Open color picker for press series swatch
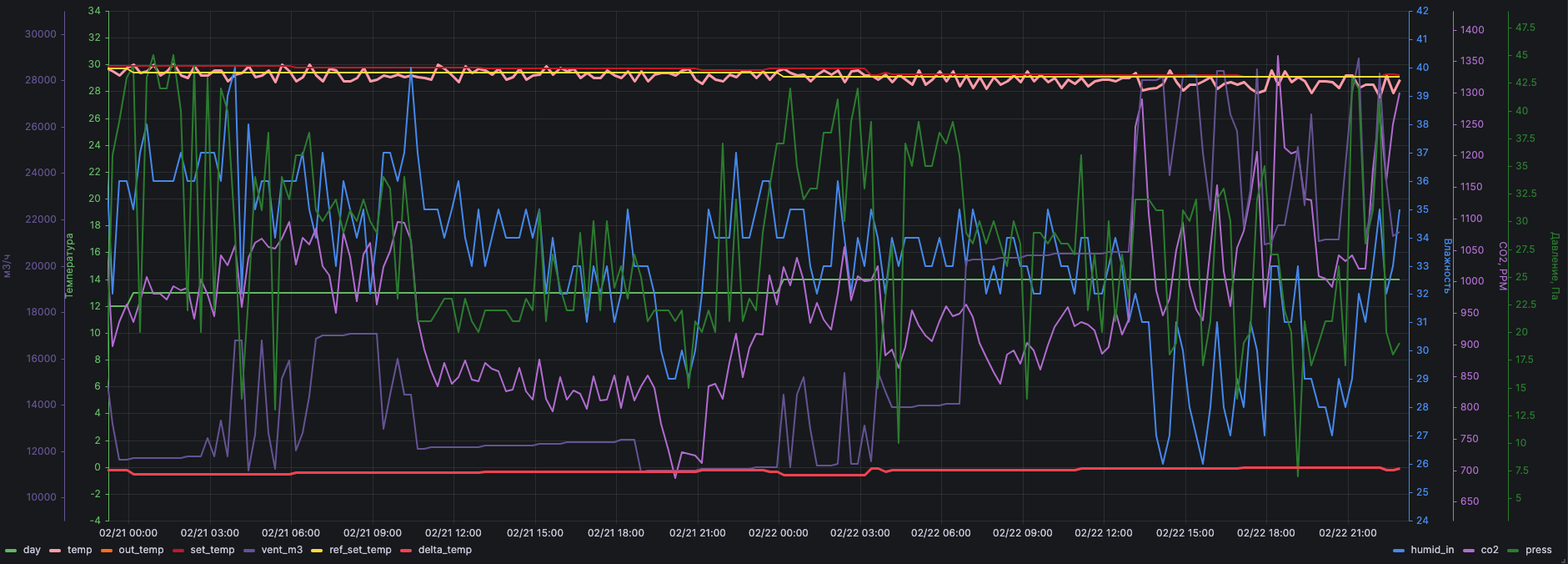This screenshot has width=1568, height=564. [1513, 551]
